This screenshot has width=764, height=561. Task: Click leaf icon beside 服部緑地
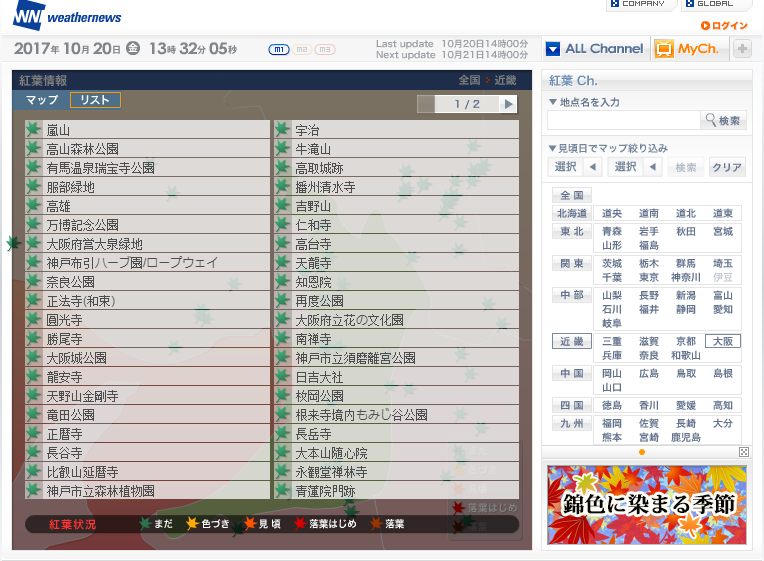33,186
